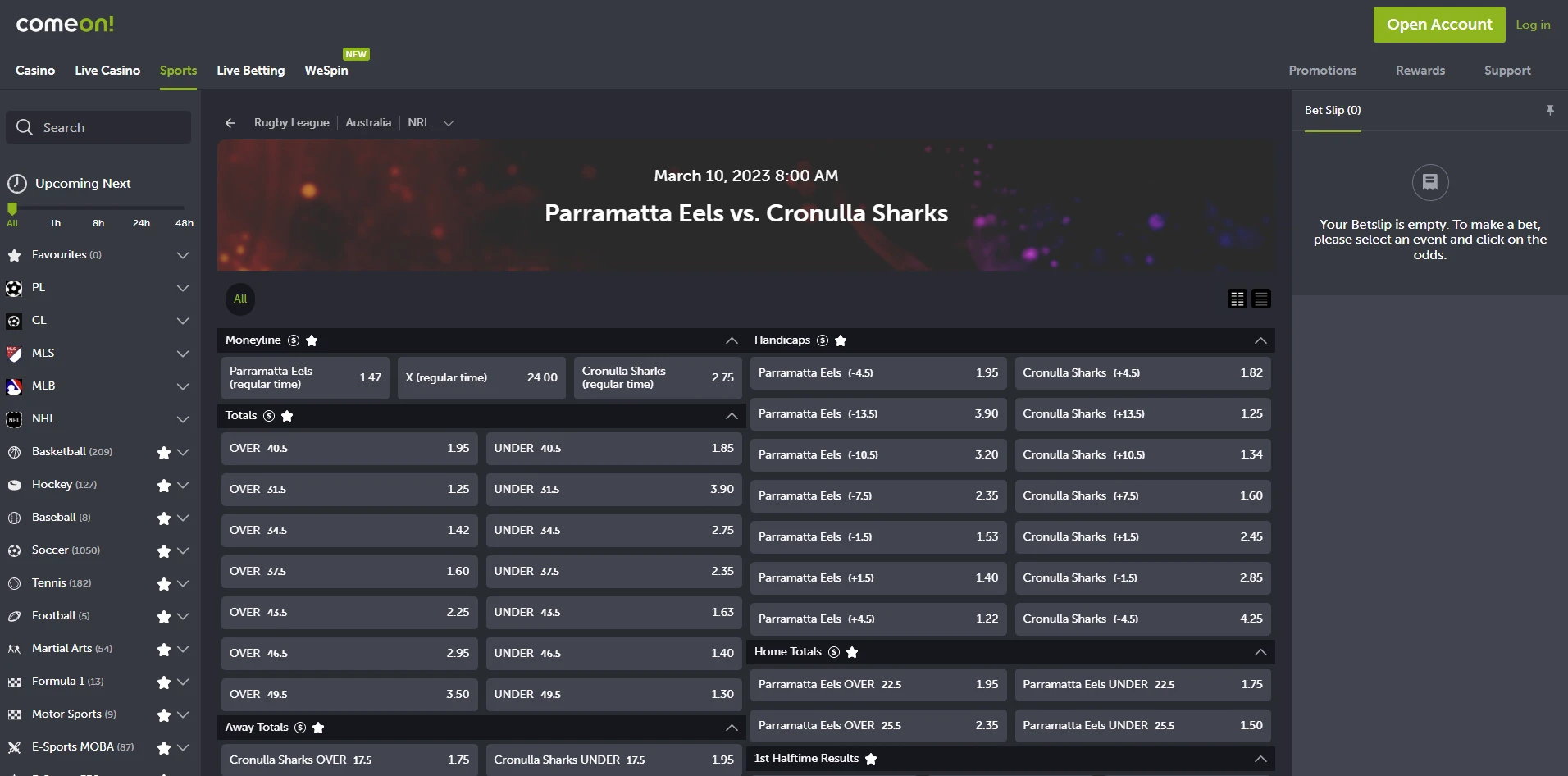Collapse the Moneyline section

point(732,340)
